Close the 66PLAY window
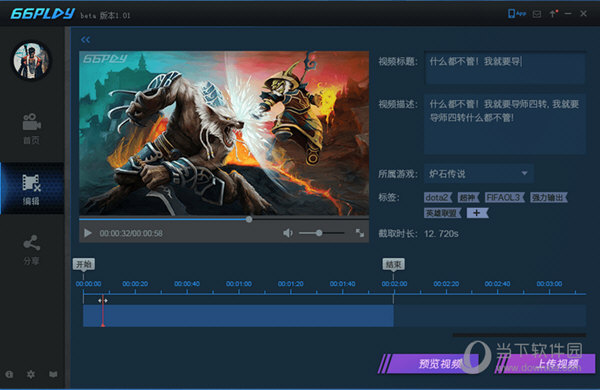The height and width of the screenshot is (390, 600). coord(583,14)
